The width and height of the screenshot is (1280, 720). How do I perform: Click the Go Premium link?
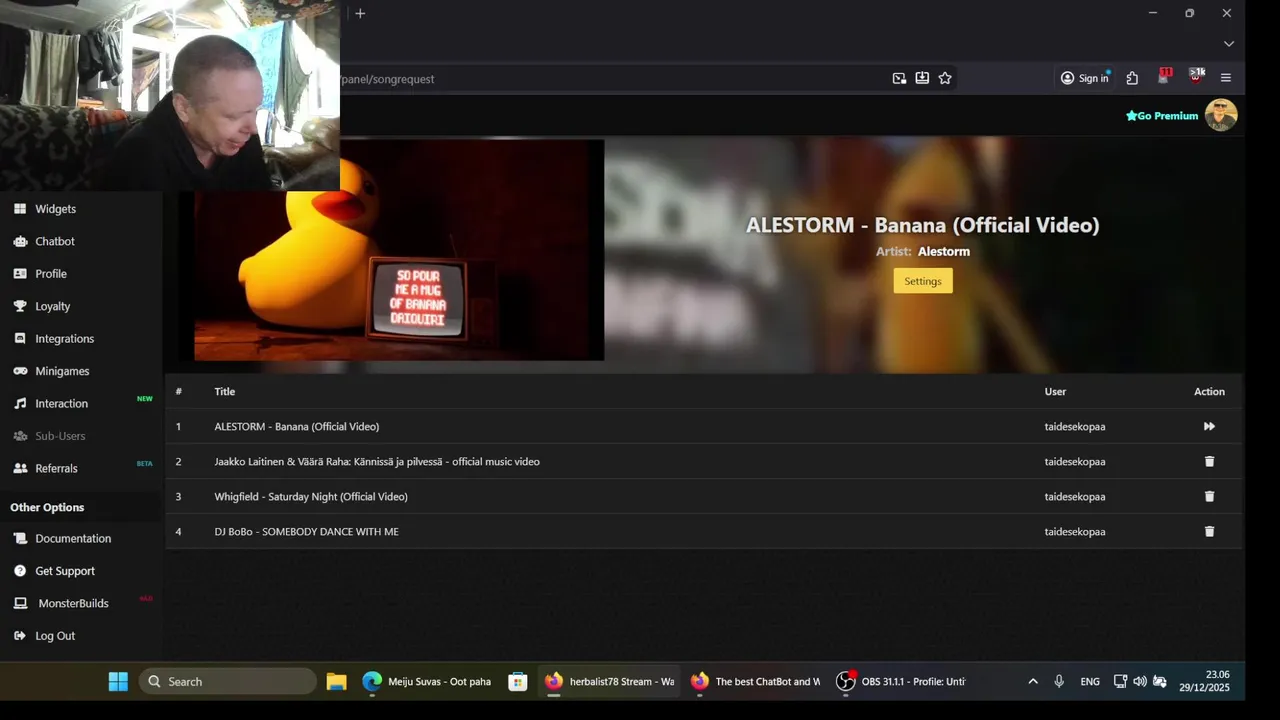1162,116
